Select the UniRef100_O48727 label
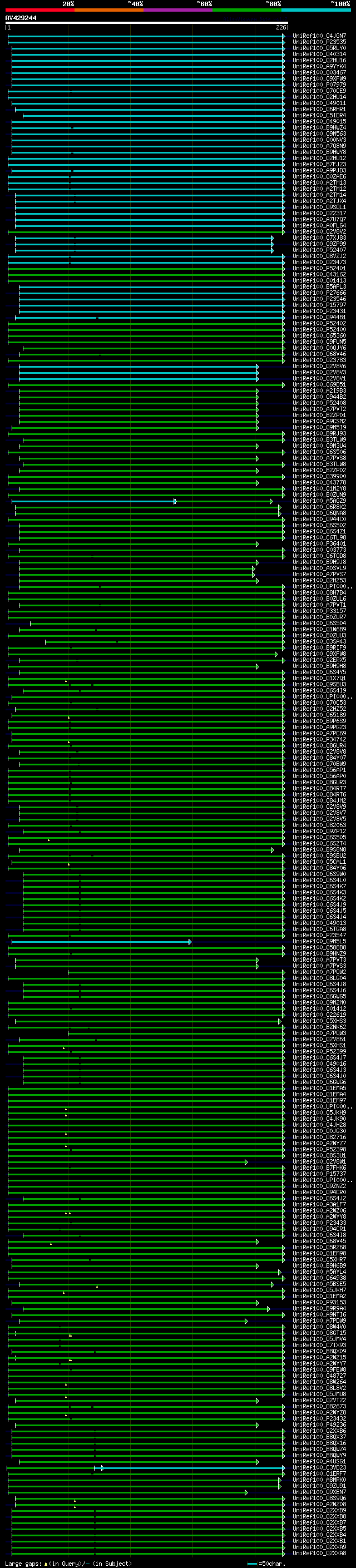 click(x=319, y=1376)
